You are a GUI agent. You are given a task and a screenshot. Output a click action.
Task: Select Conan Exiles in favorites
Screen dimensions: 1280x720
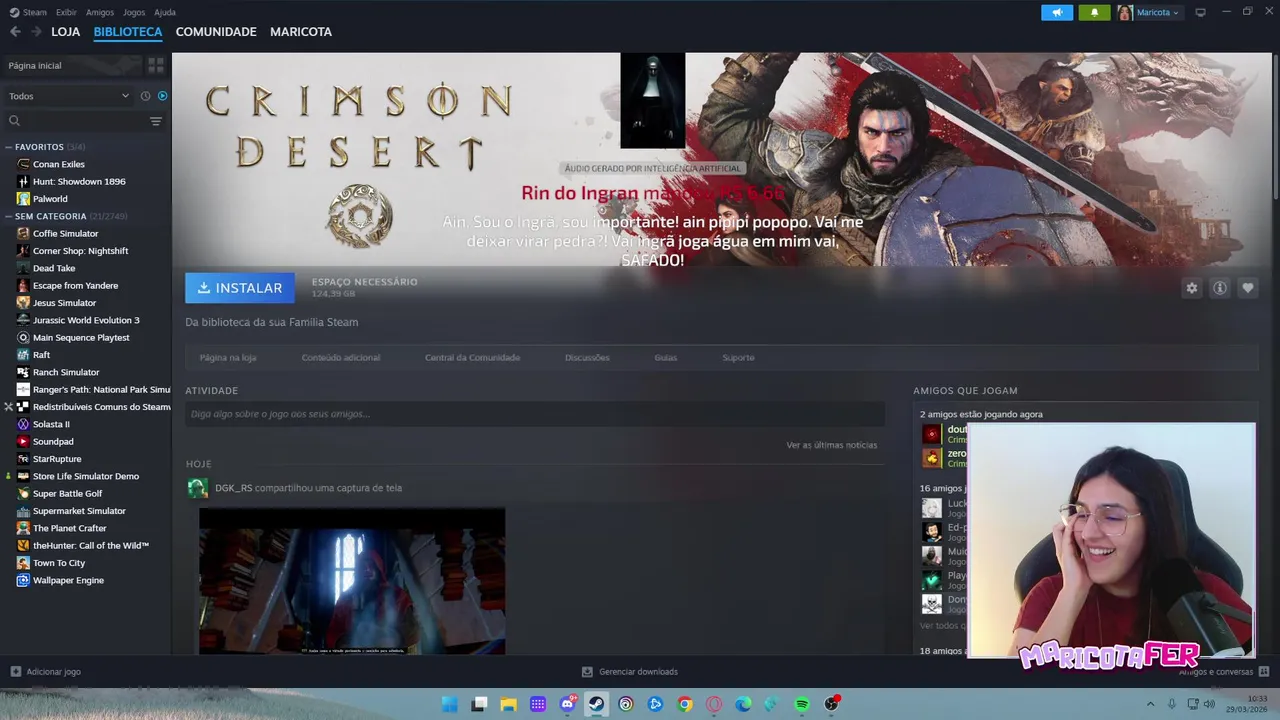pos(59,164)
